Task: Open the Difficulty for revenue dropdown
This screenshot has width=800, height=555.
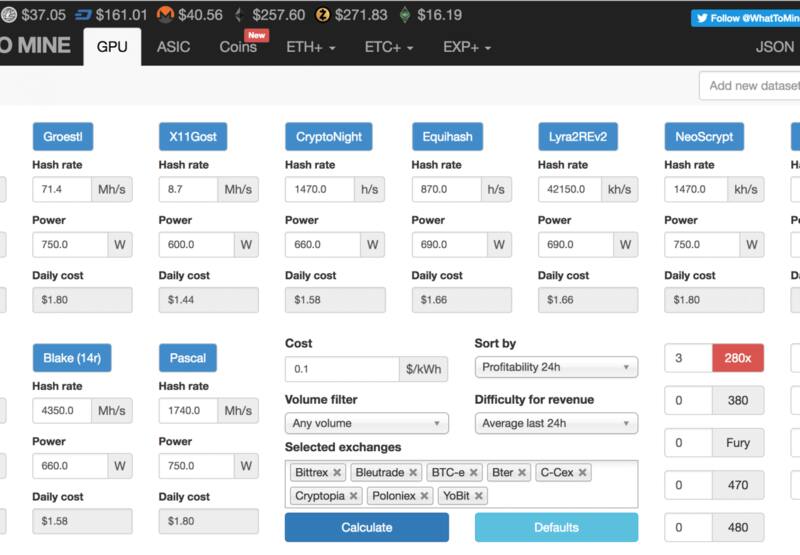Action: click(x=555, y=423)
